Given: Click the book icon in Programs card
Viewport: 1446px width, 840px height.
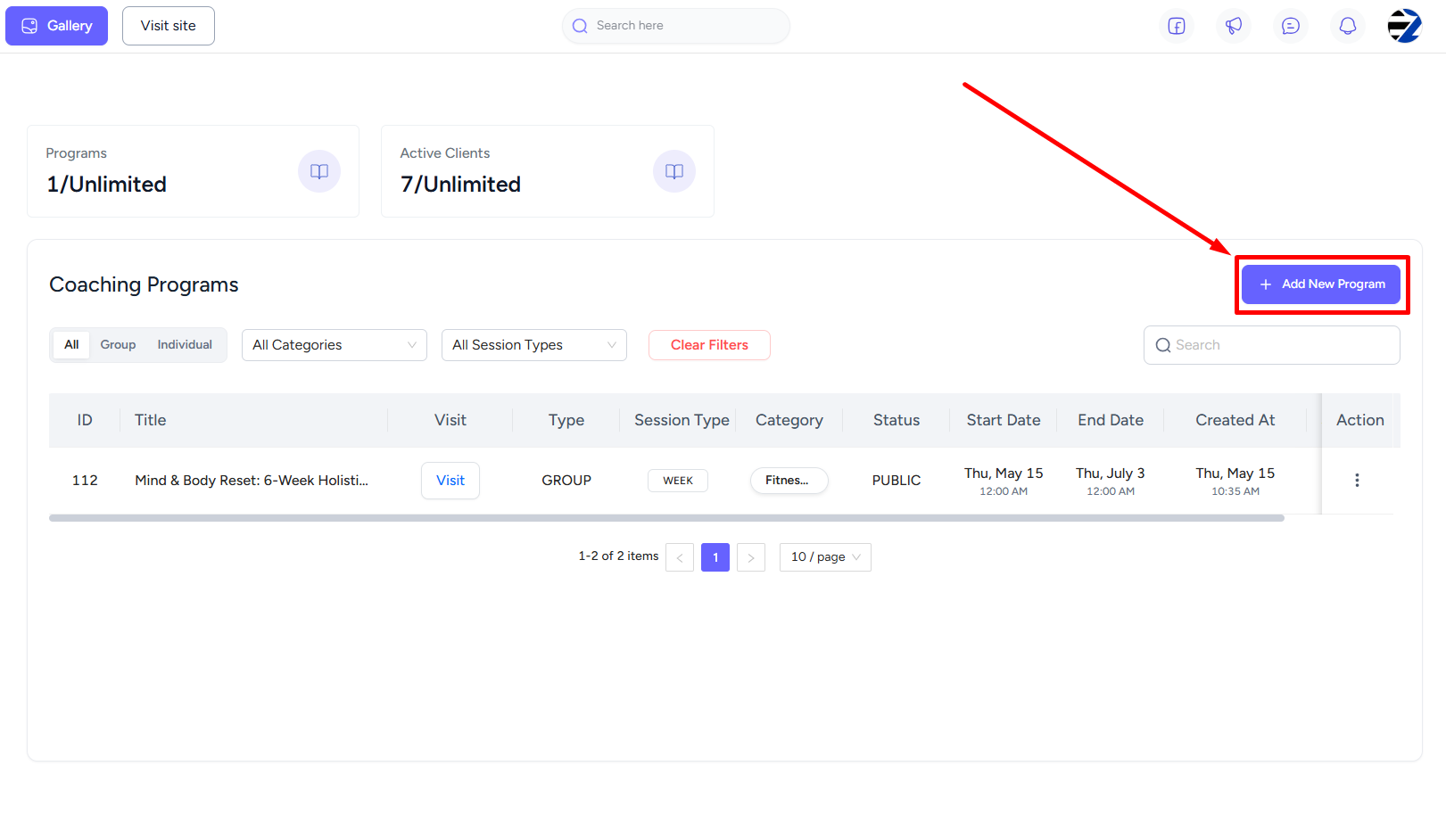Looking at the screenshot, I should click(319, 171).
